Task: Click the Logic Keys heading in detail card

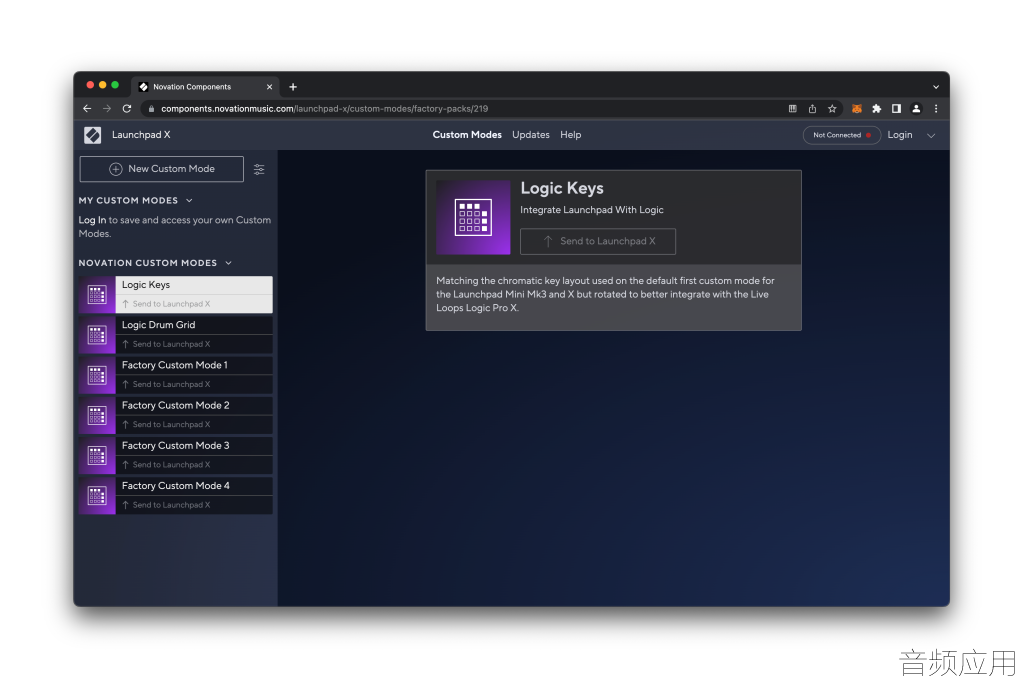Action: pos(562,189)
